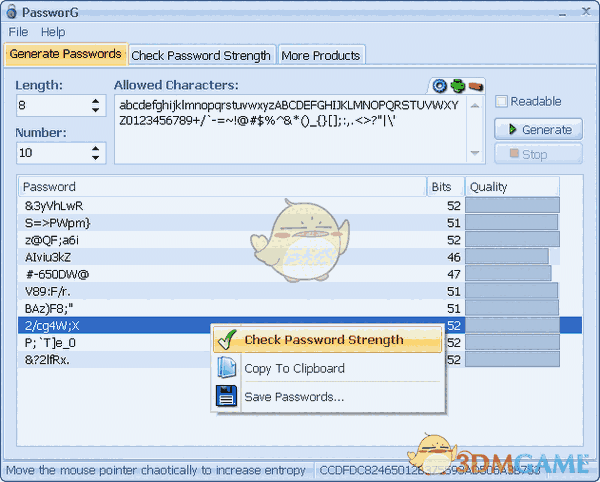Sort by the Quality column header

512,187
